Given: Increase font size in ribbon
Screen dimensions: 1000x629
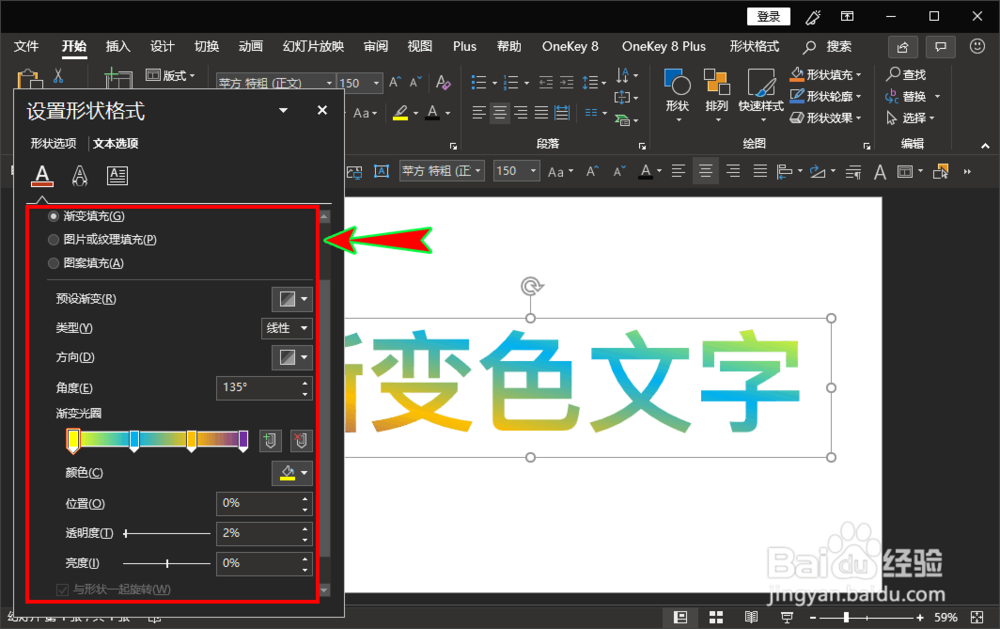Looking at the screenshot, I should 395,82.
